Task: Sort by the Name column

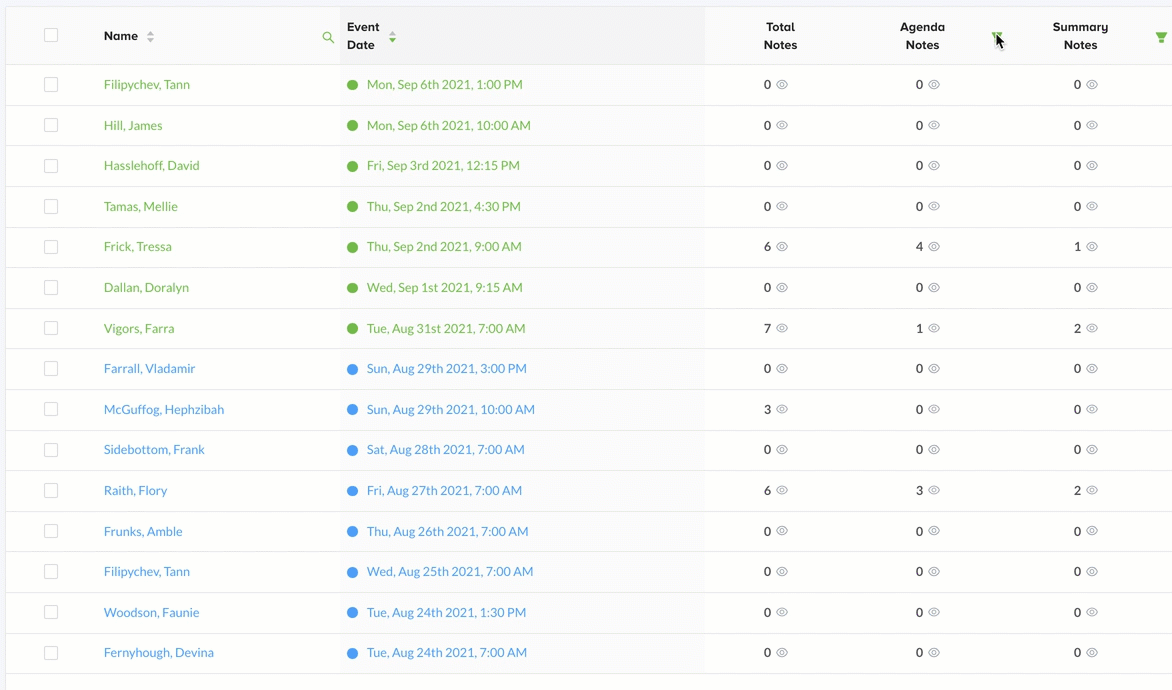Action: point(150,37)
